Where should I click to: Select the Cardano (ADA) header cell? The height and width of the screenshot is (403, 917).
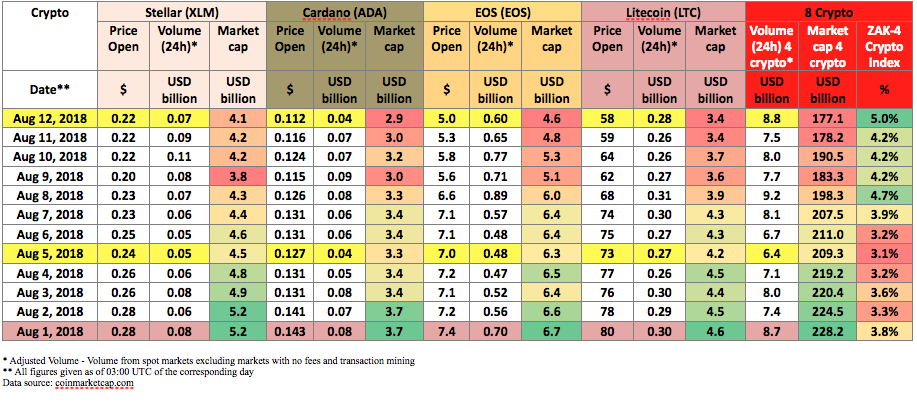pos(344,11)
